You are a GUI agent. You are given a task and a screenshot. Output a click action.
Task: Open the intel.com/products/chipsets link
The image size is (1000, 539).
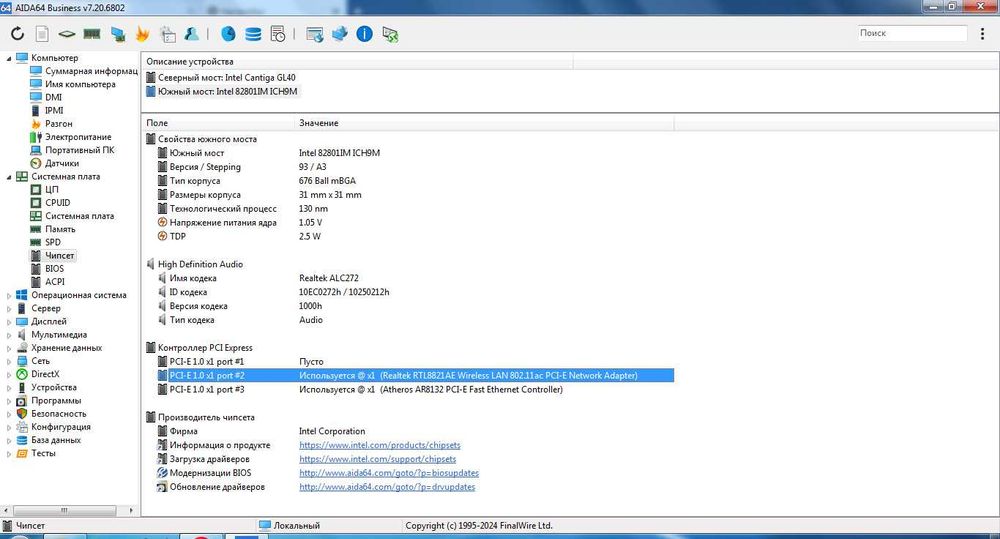379,445
